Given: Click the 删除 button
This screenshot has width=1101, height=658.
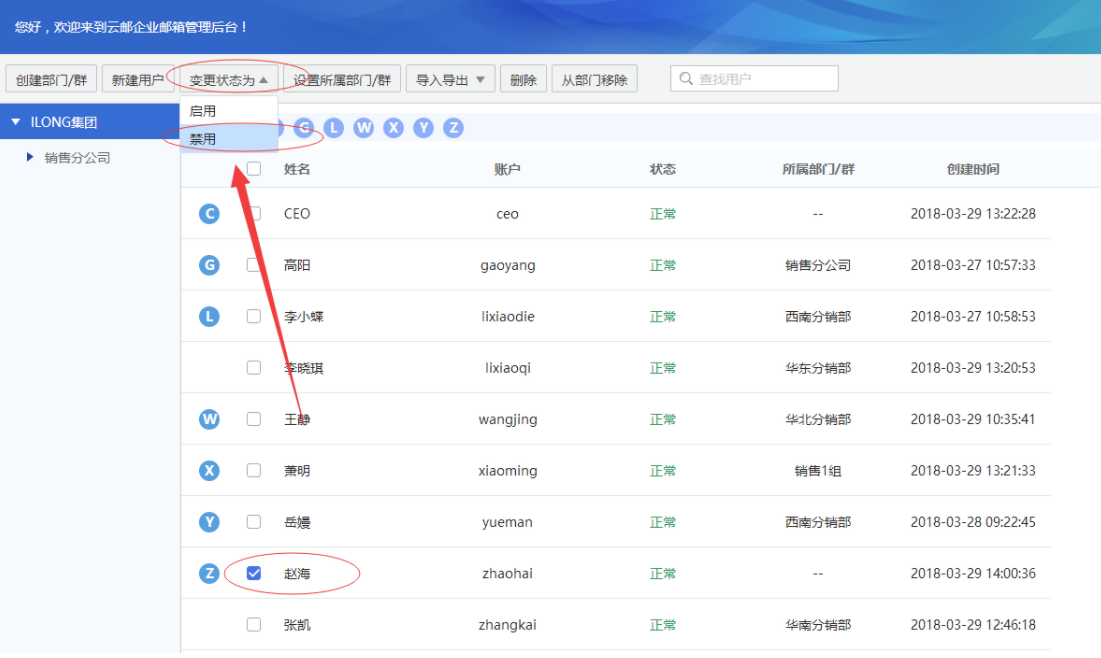Looking at the screenshot, I should pos(523,79).
